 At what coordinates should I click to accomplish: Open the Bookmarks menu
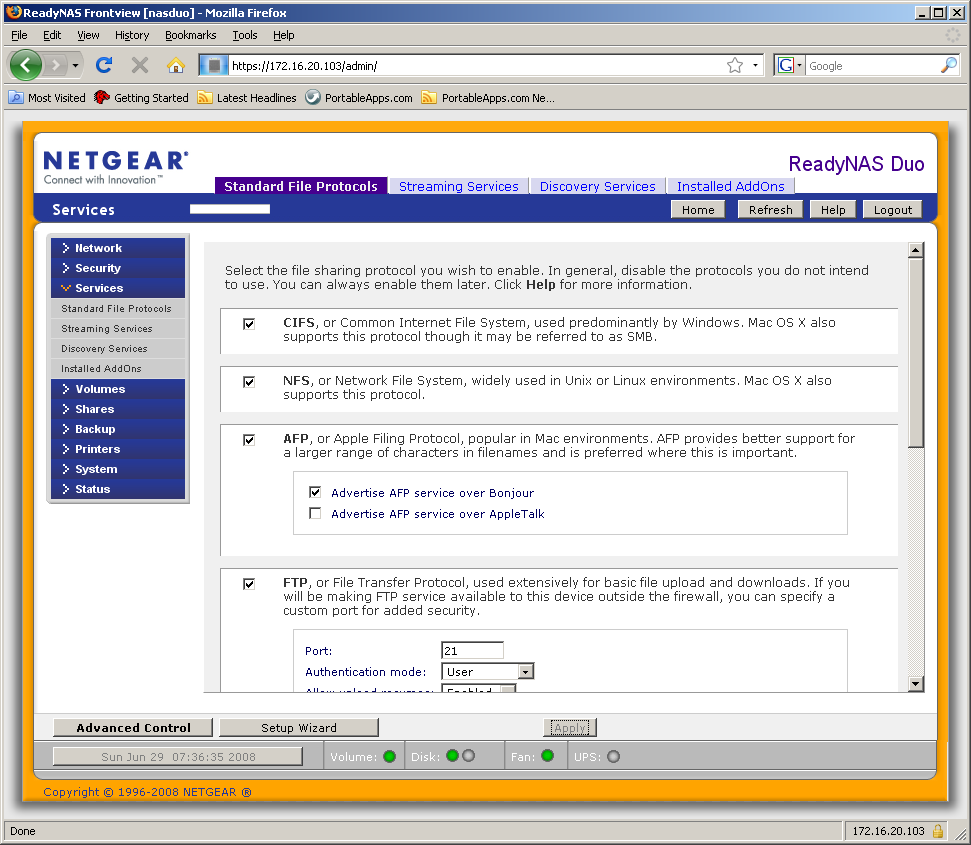coord(191,35)
